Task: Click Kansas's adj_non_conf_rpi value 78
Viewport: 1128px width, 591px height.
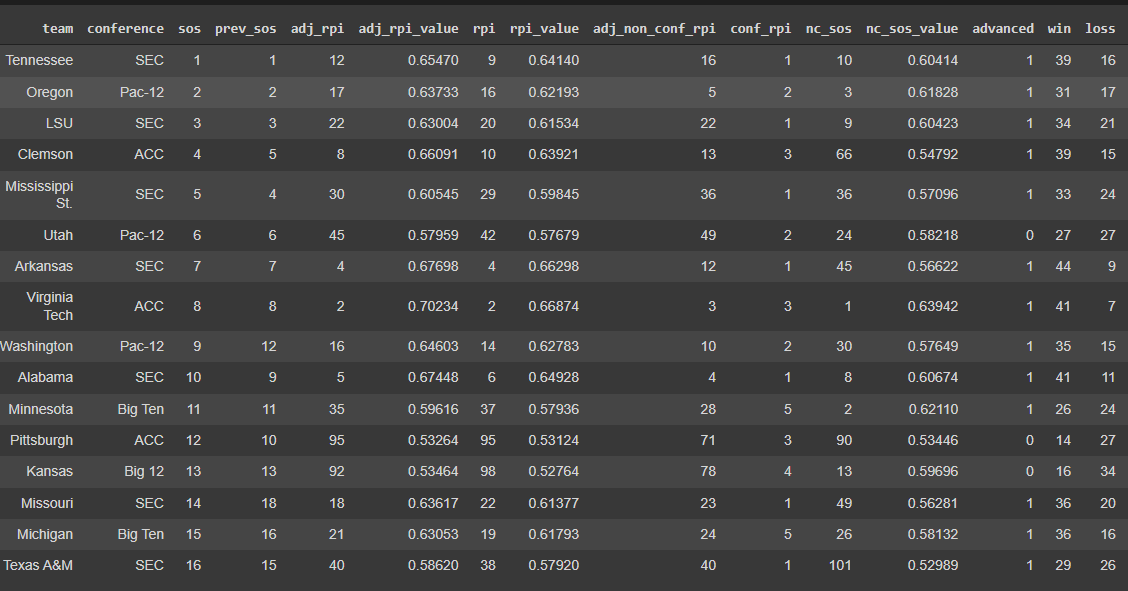Action: [x=708, y=471]
